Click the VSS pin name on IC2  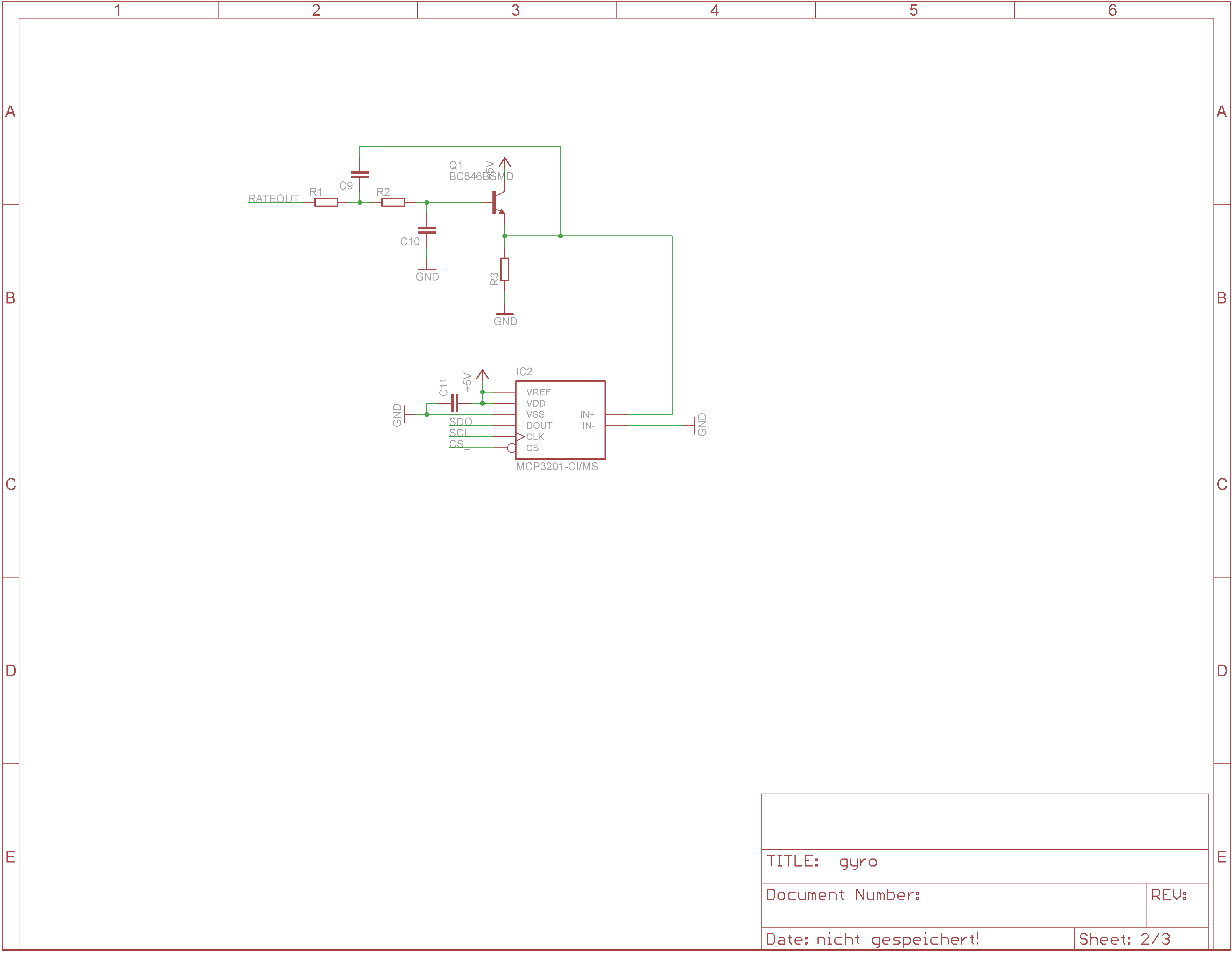535,414
